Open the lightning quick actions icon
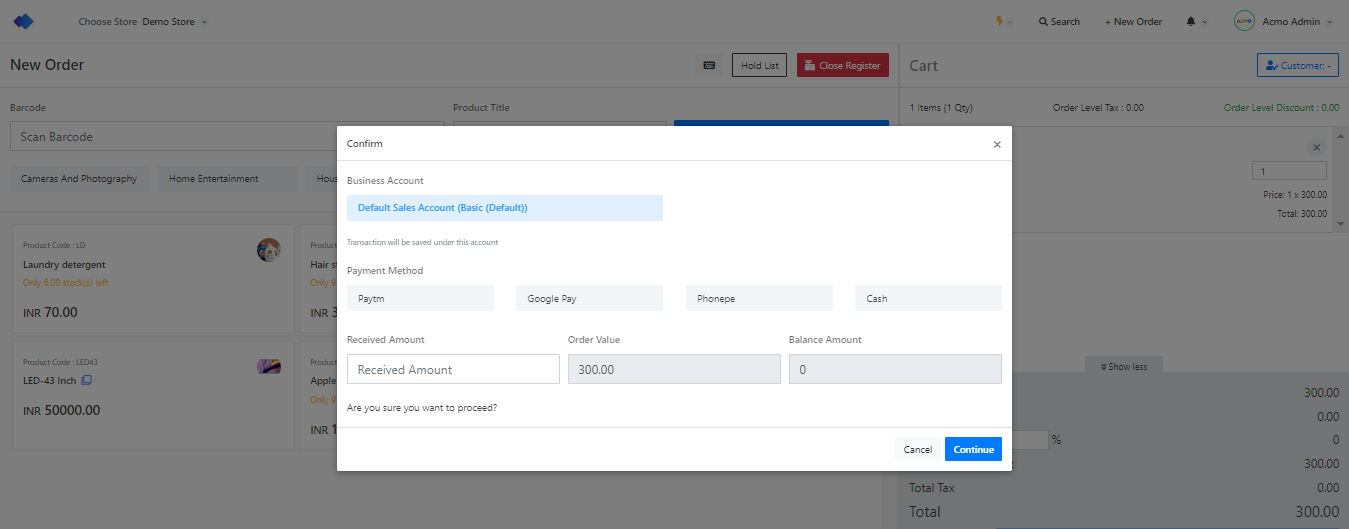Screen dimensions: 1349x529 pyautogui.click(x=1000, y=21)
